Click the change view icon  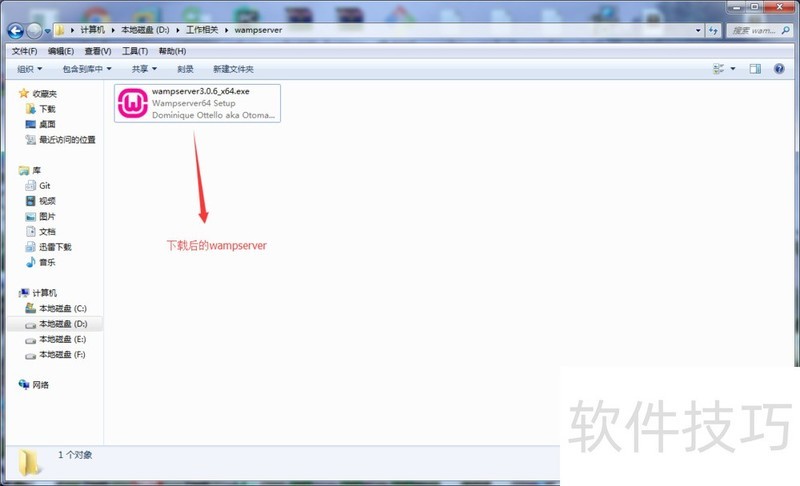tap(719, 68)
